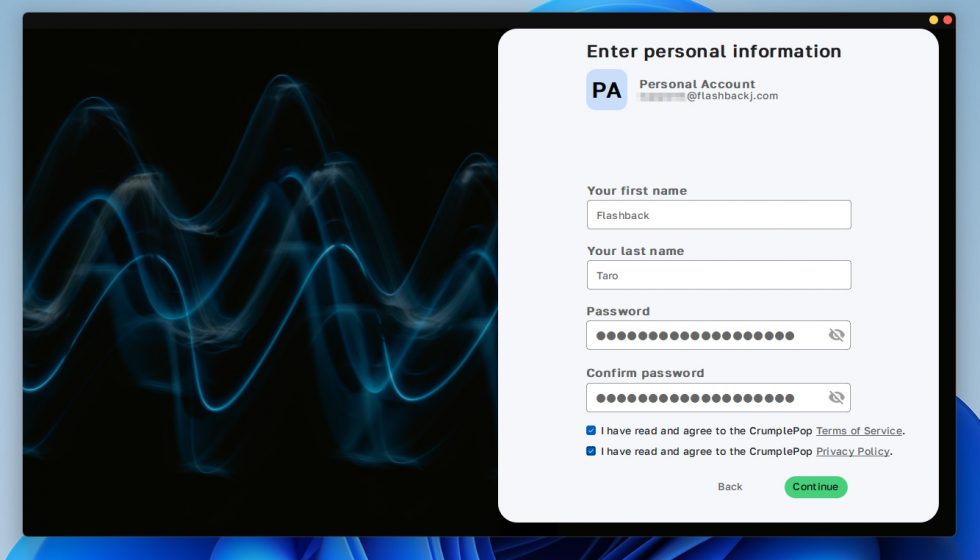Open the Terms of Service link

[x=859, y=431]
